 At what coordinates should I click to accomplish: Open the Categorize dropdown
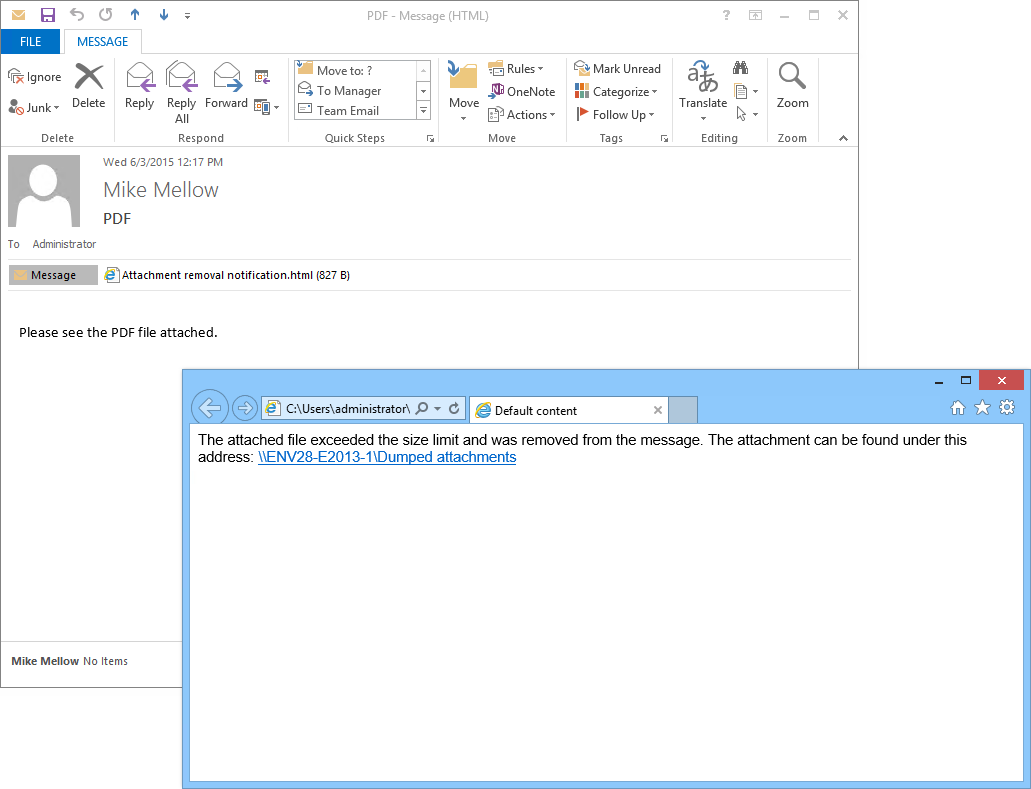click(616, 91)
